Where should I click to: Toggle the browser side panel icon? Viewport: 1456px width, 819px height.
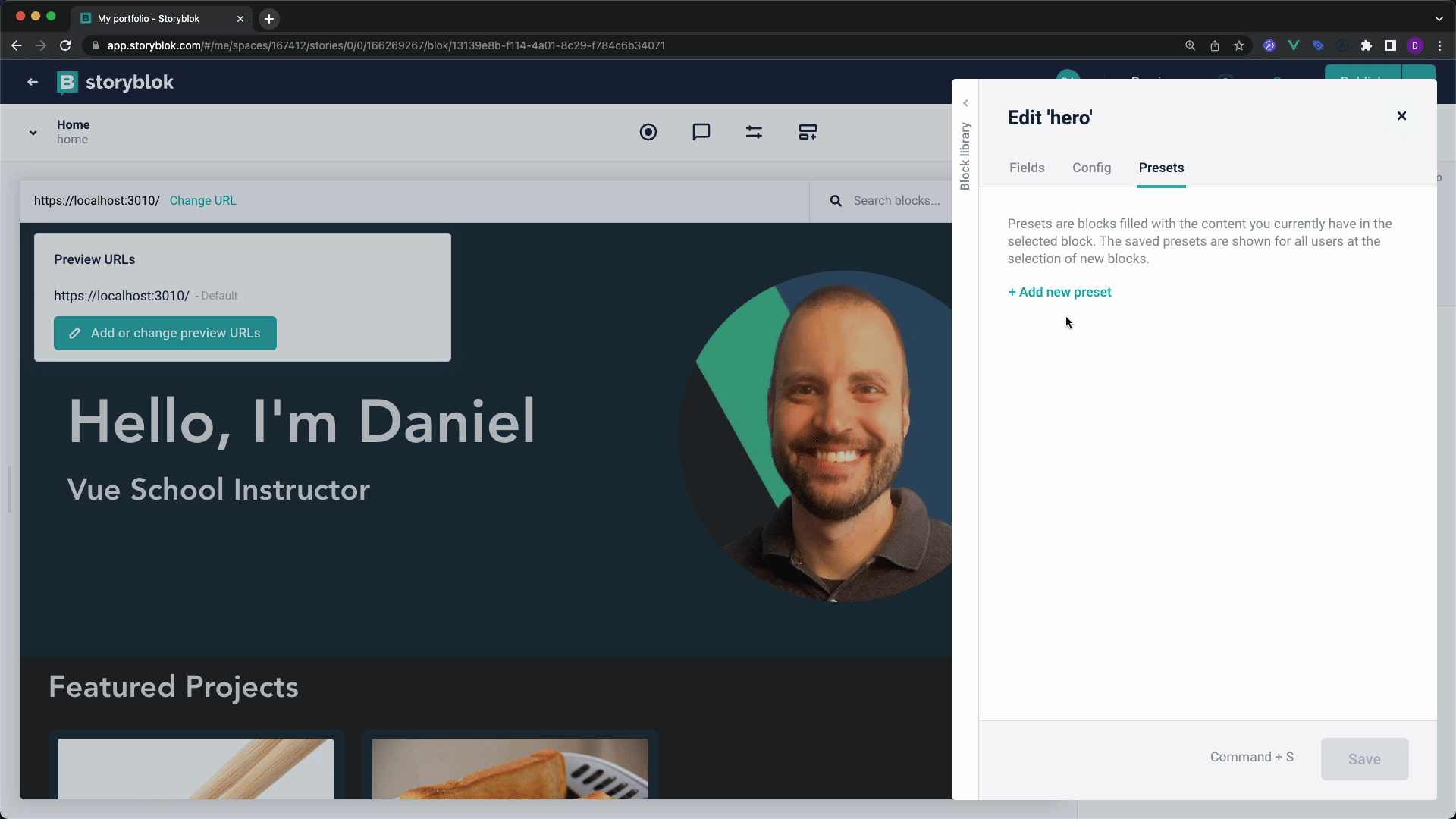(1391, 45)
